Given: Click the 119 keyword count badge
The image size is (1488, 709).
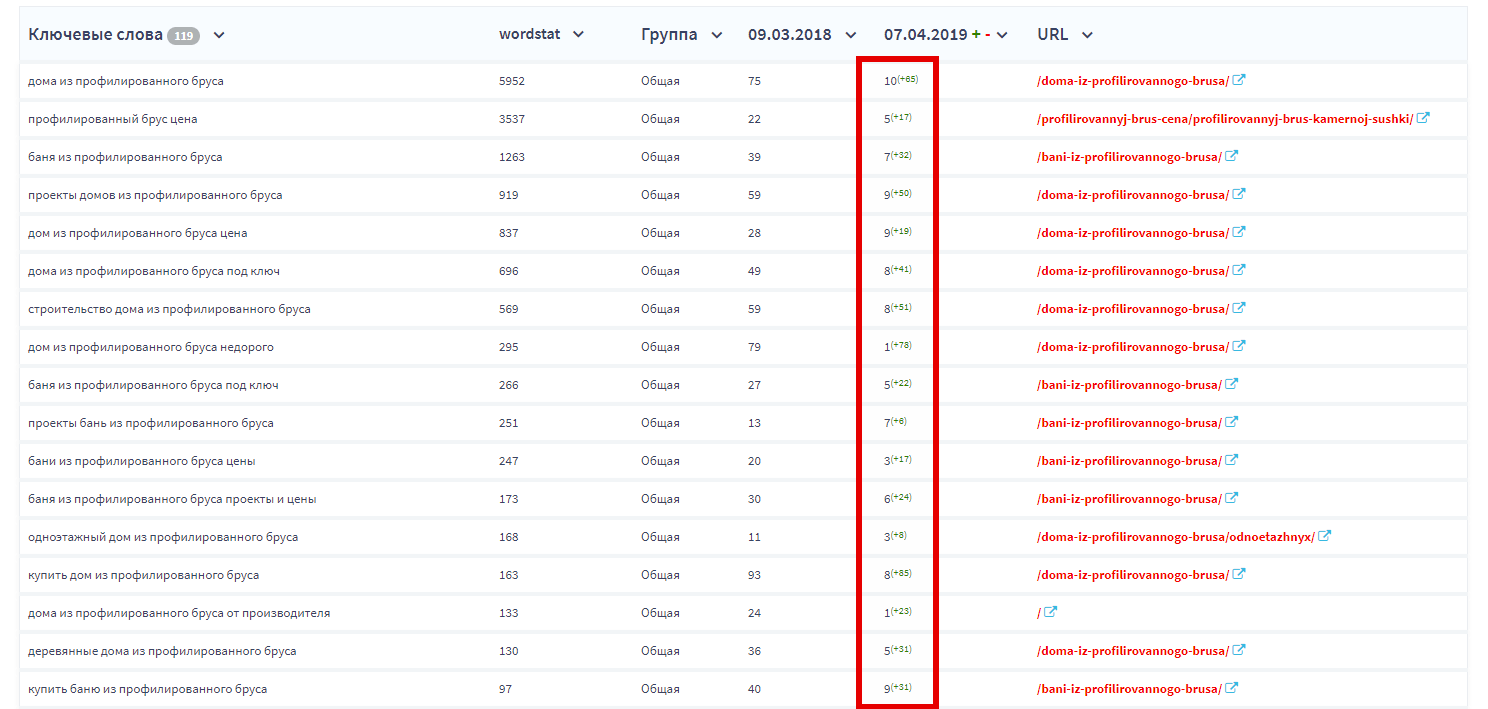Looking at the screenshot, I should (x=183, y=36).
